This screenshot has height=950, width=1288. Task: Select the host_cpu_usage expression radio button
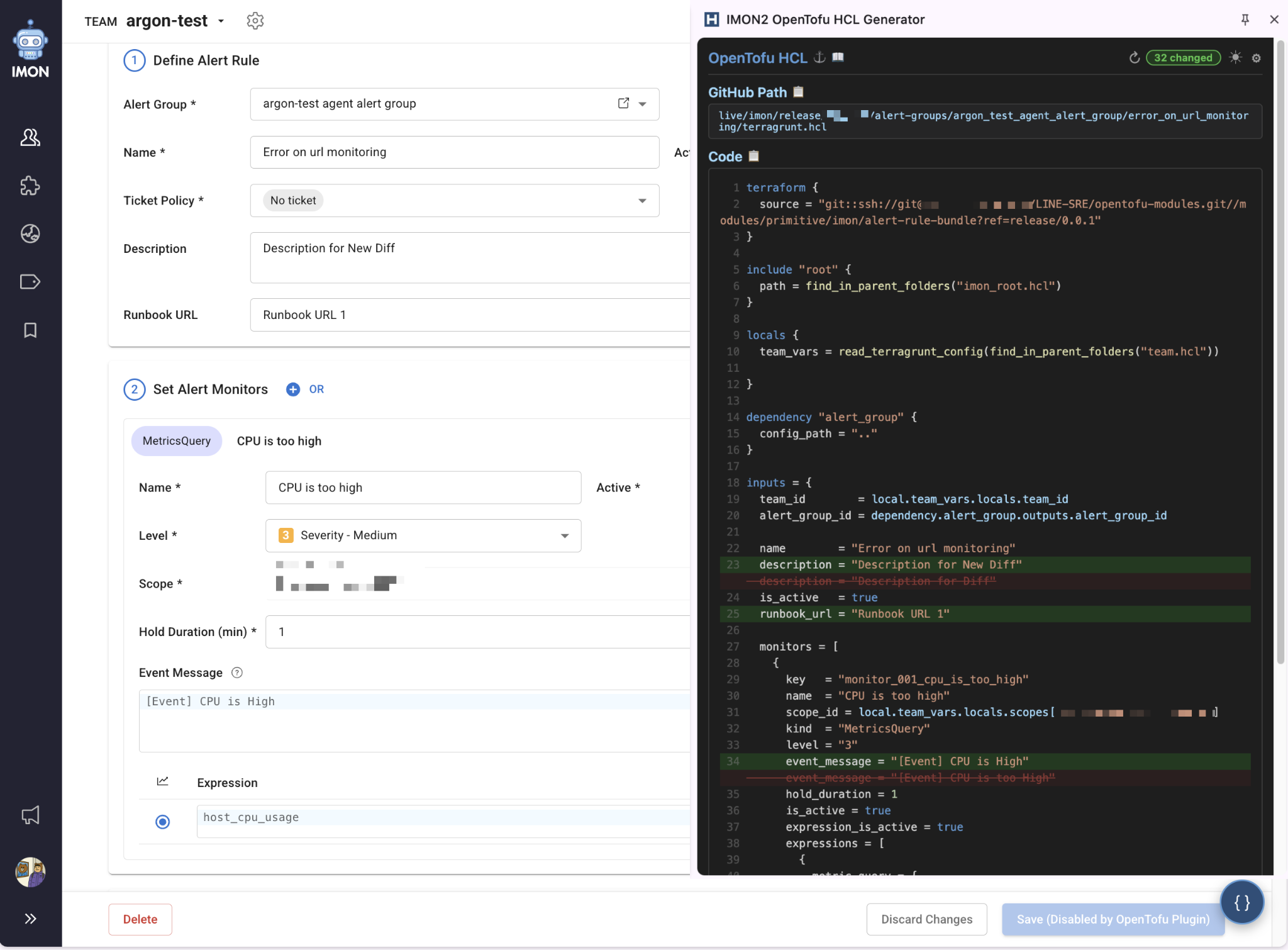162,822
